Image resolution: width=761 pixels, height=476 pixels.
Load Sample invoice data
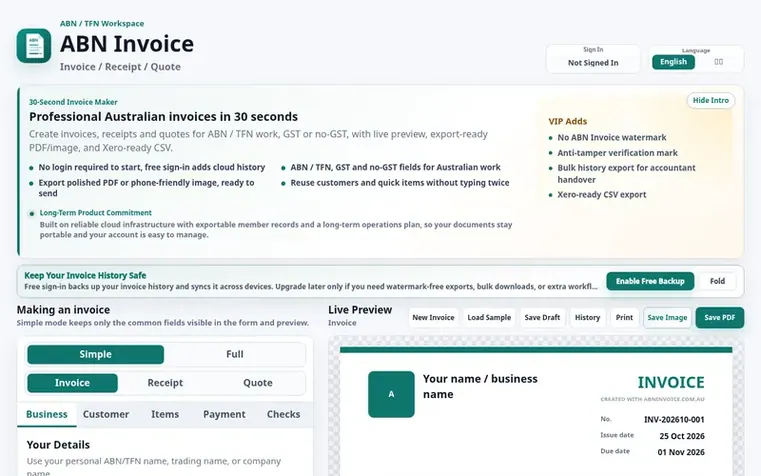tap(489, 317)
